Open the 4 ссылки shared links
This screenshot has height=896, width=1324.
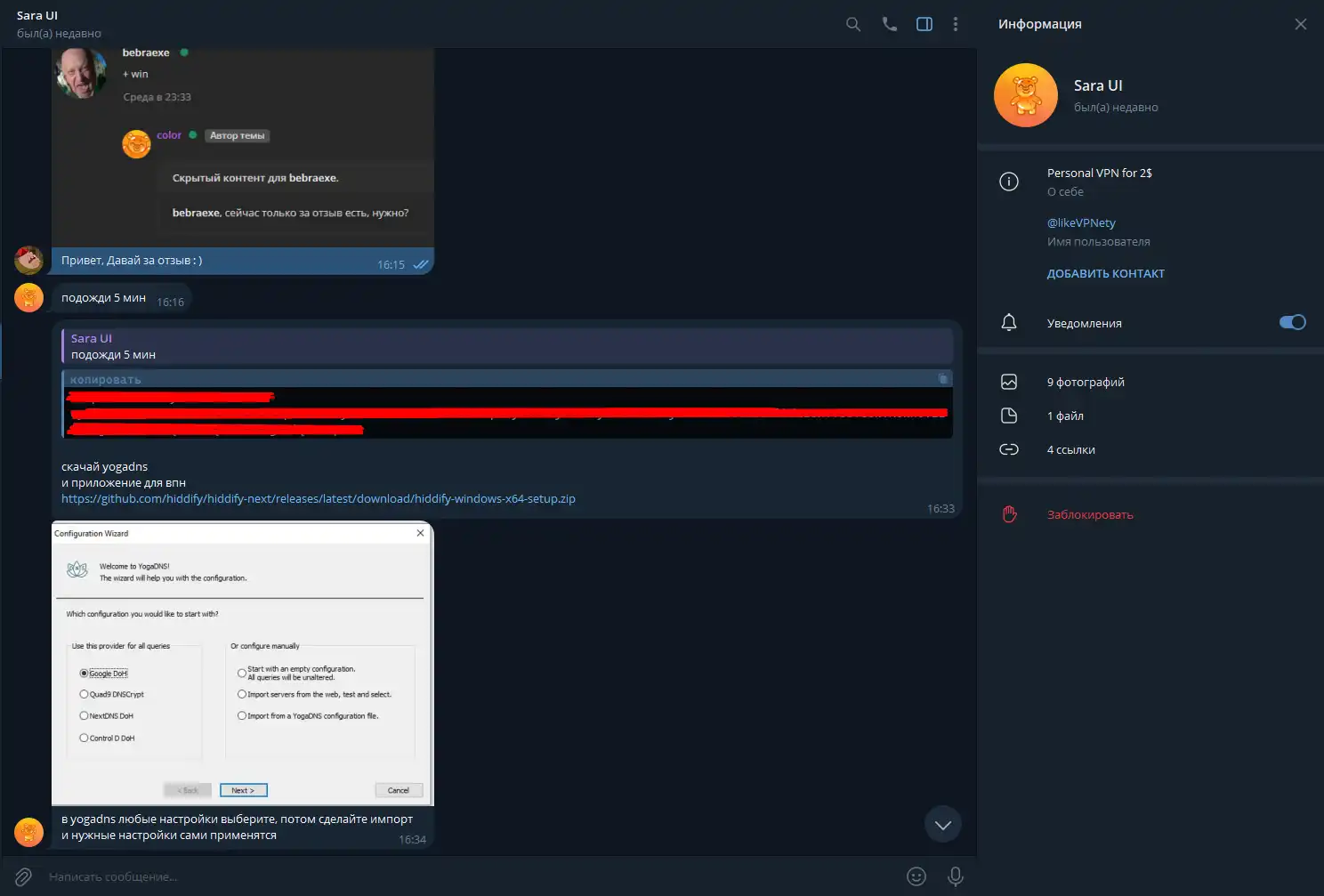pyautogui.click(x=1071, y=449)
